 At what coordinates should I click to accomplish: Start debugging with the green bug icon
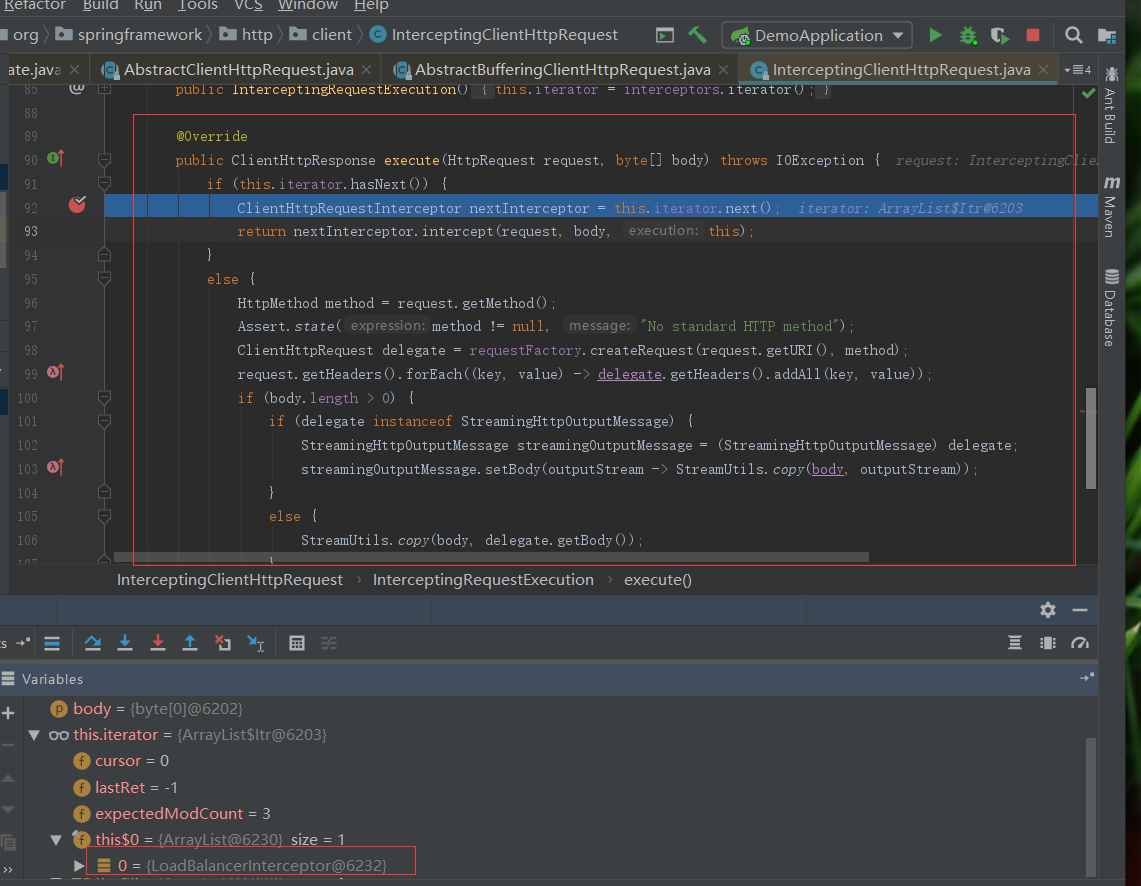(x=967, y=35)
